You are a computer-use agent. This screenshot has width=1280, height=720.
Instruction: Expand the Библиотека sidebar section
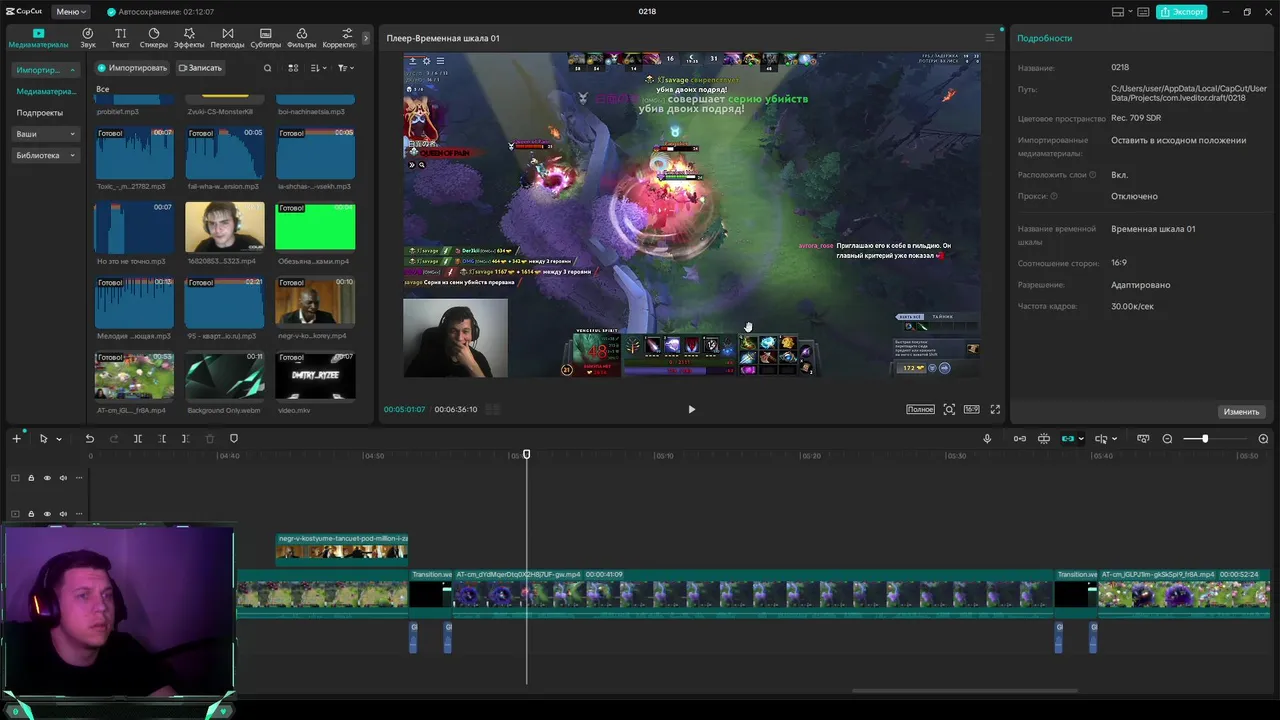(x=46, y=155)
